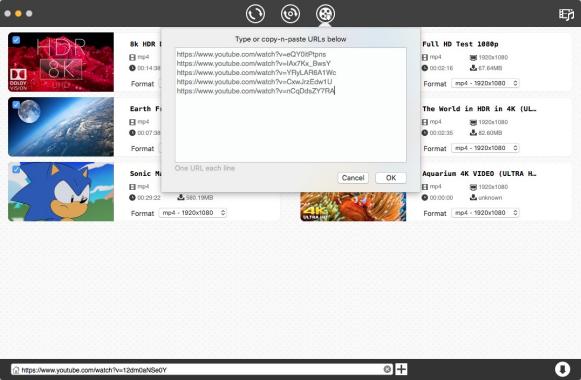This screenshot has height=380, width=581.
Task: Open the film reel batch URL icon
Action: click(x=325, y=14)
